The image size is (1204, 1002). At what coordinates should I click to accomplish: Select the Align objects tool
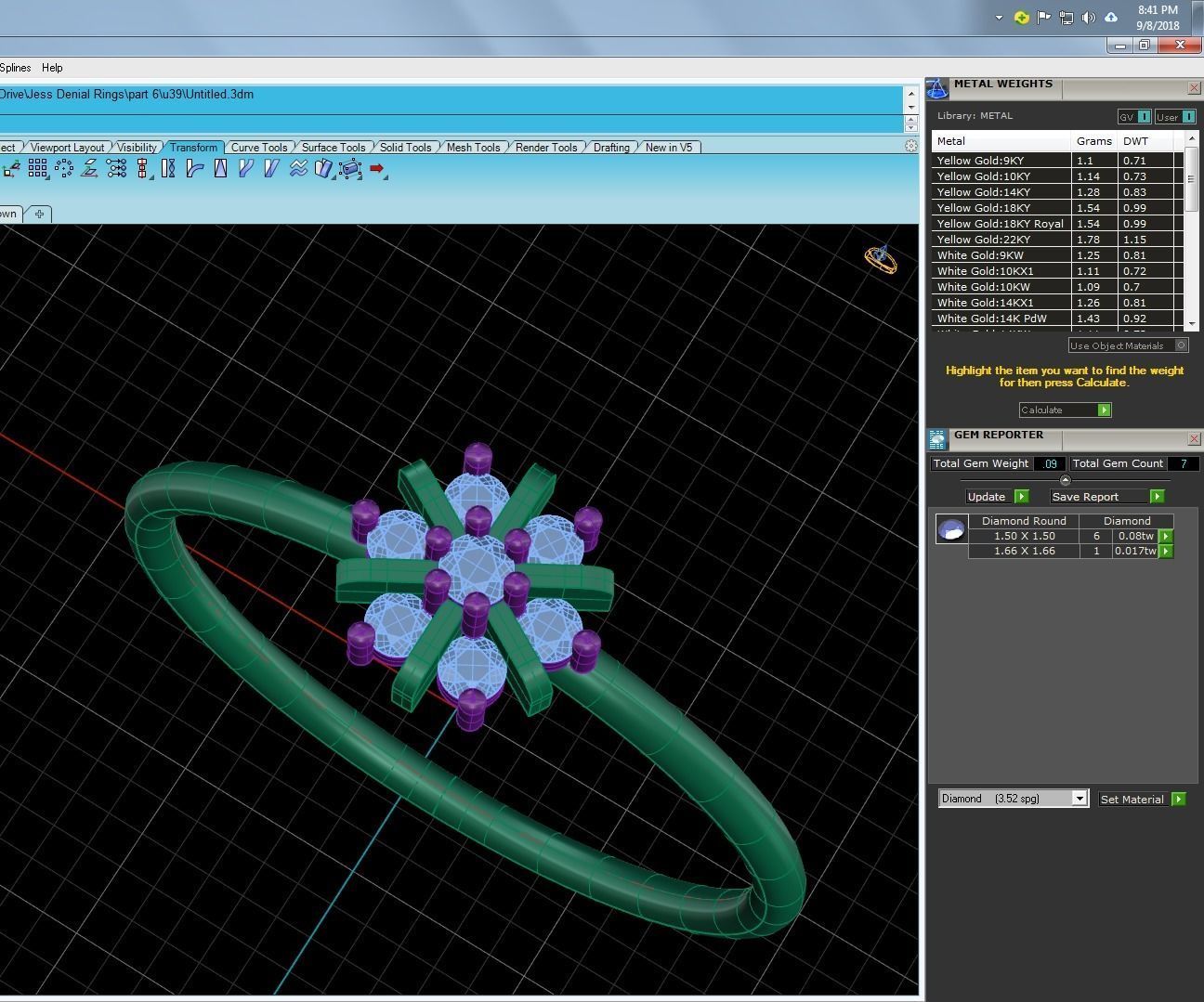click(x=116, y=168)
